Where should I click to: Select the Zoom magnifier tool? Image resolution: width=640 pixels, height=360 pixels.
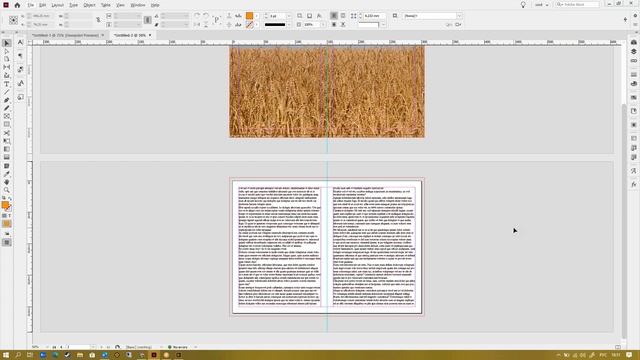click(7, 190)
